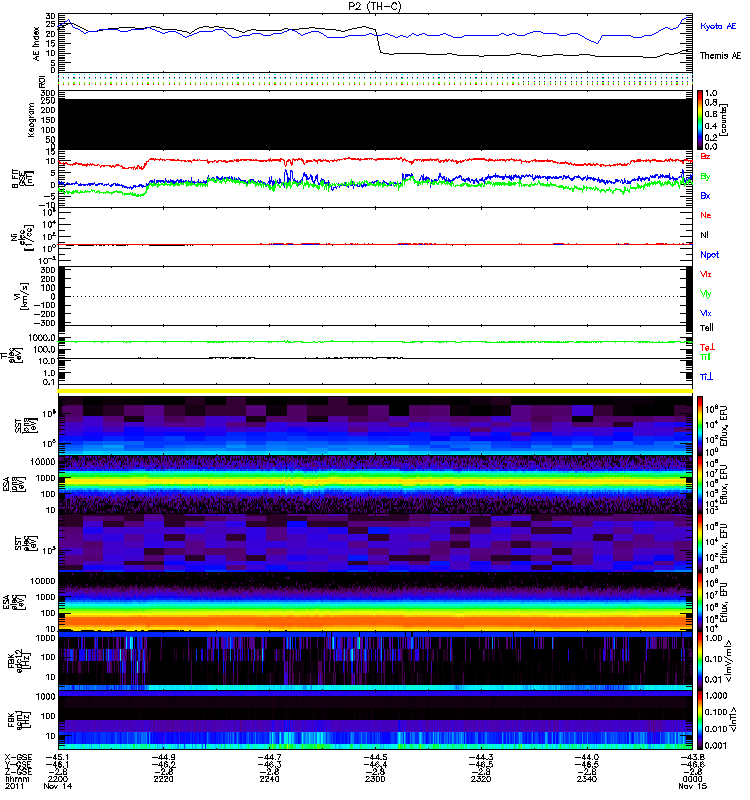Select the red Bz legend label

(705, 158)
